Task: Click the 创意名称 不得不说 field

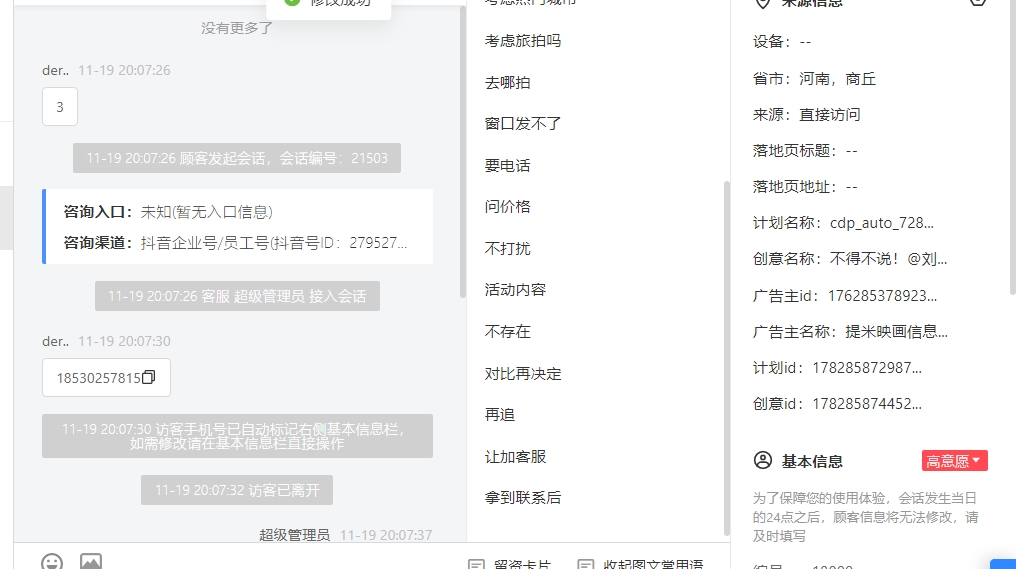Action: [850, 259]
